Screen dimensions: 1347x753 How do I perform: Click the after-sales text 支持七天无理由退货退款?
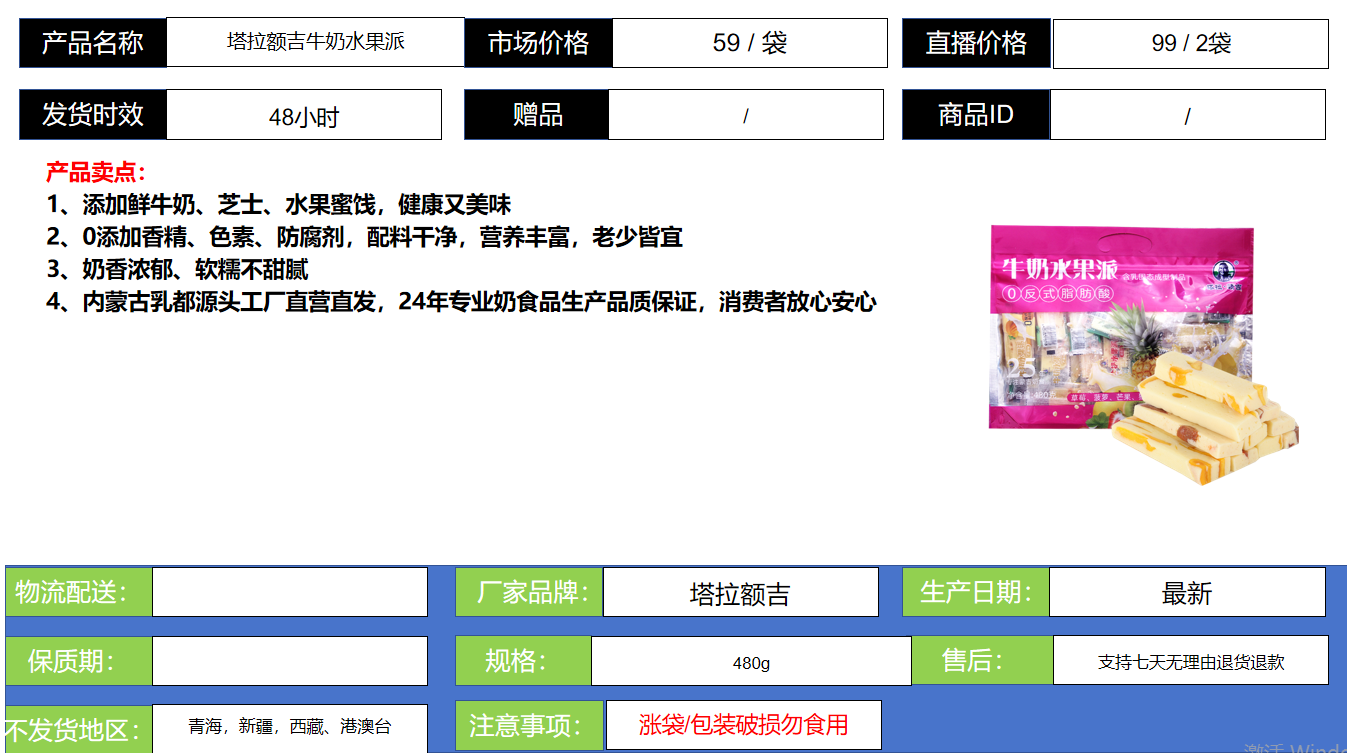pos(1190,661)
